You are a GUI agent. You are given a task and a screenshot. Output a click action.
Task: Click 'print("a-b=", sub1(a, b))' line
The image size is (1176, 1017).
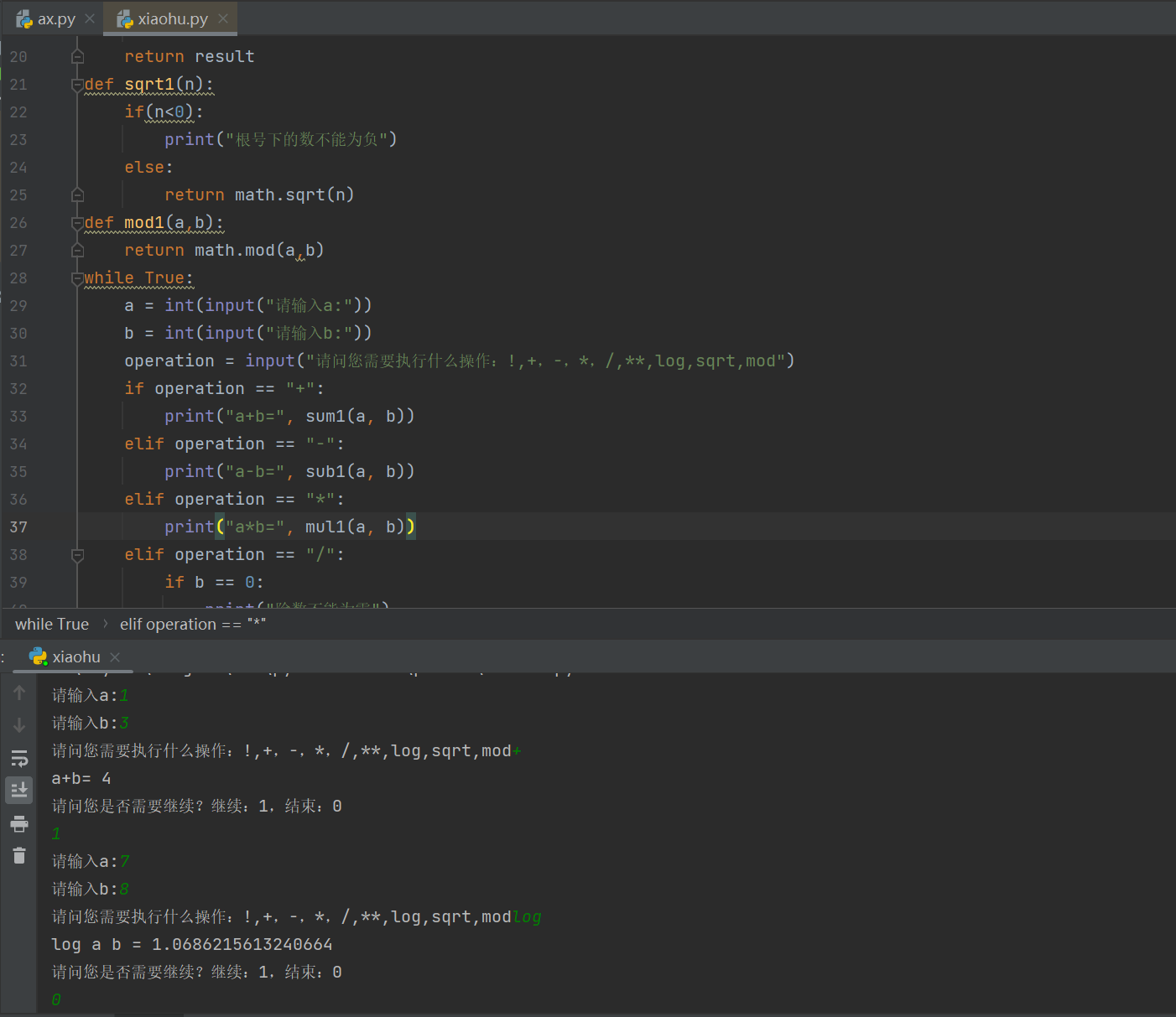289,471
